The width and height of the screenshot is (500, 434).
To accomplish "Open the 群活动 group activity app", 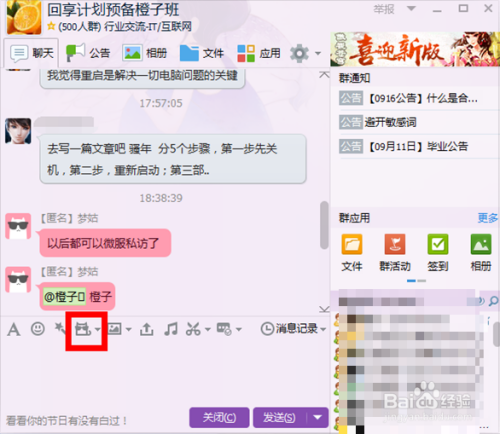I will (x=395, y=253).
